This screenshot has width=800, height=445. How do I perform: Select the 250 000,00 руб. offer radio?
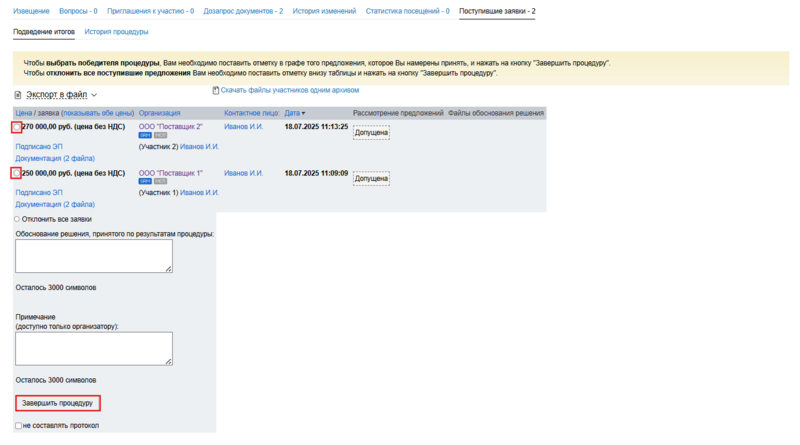tap(17, 174)
